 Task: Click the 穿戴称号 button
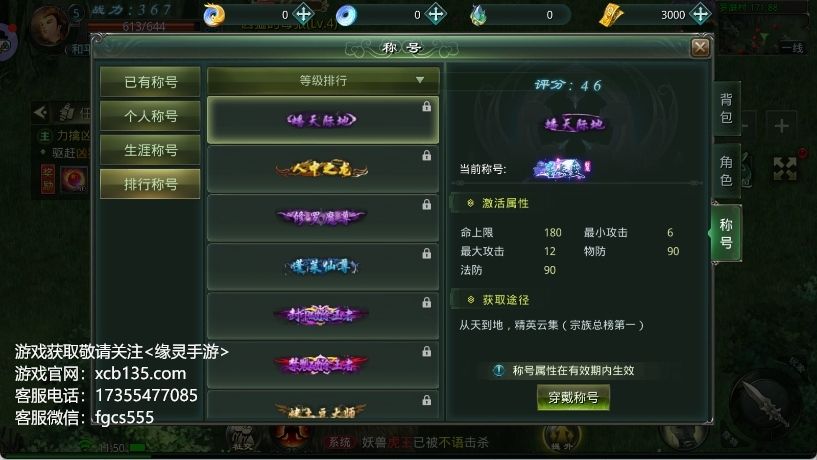point(573,397)
